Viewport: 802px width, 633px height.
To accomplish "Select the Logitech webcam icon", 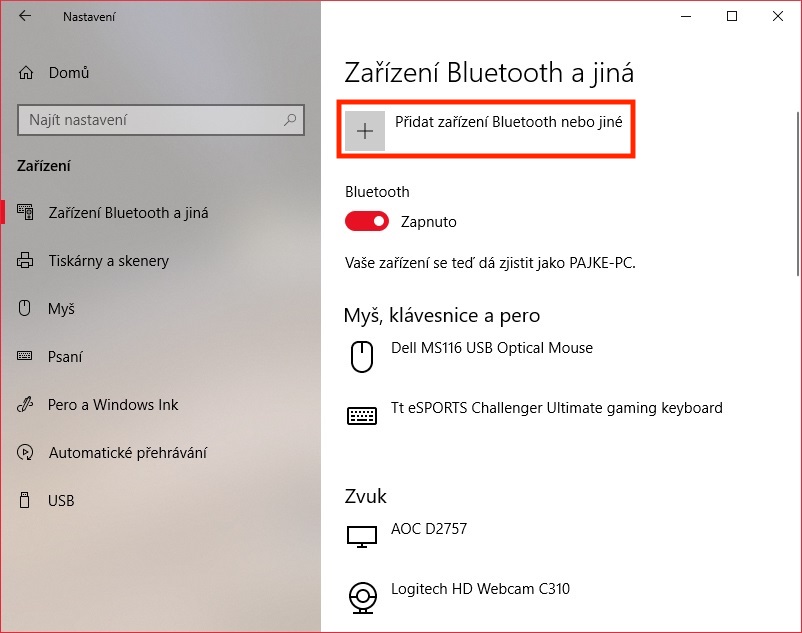I will [x=363, y=597].
